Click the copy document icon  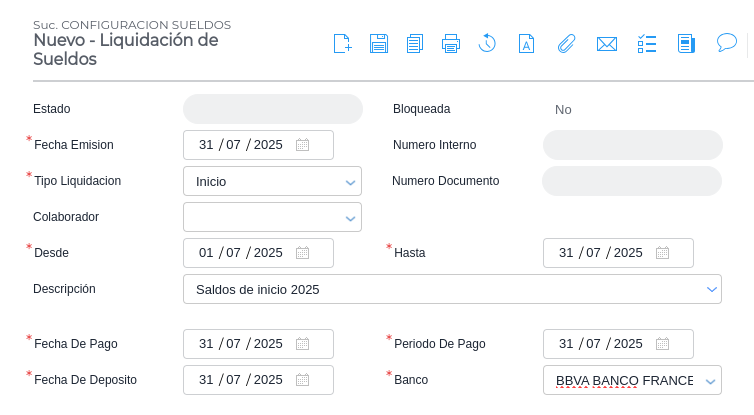click(415, 43)
